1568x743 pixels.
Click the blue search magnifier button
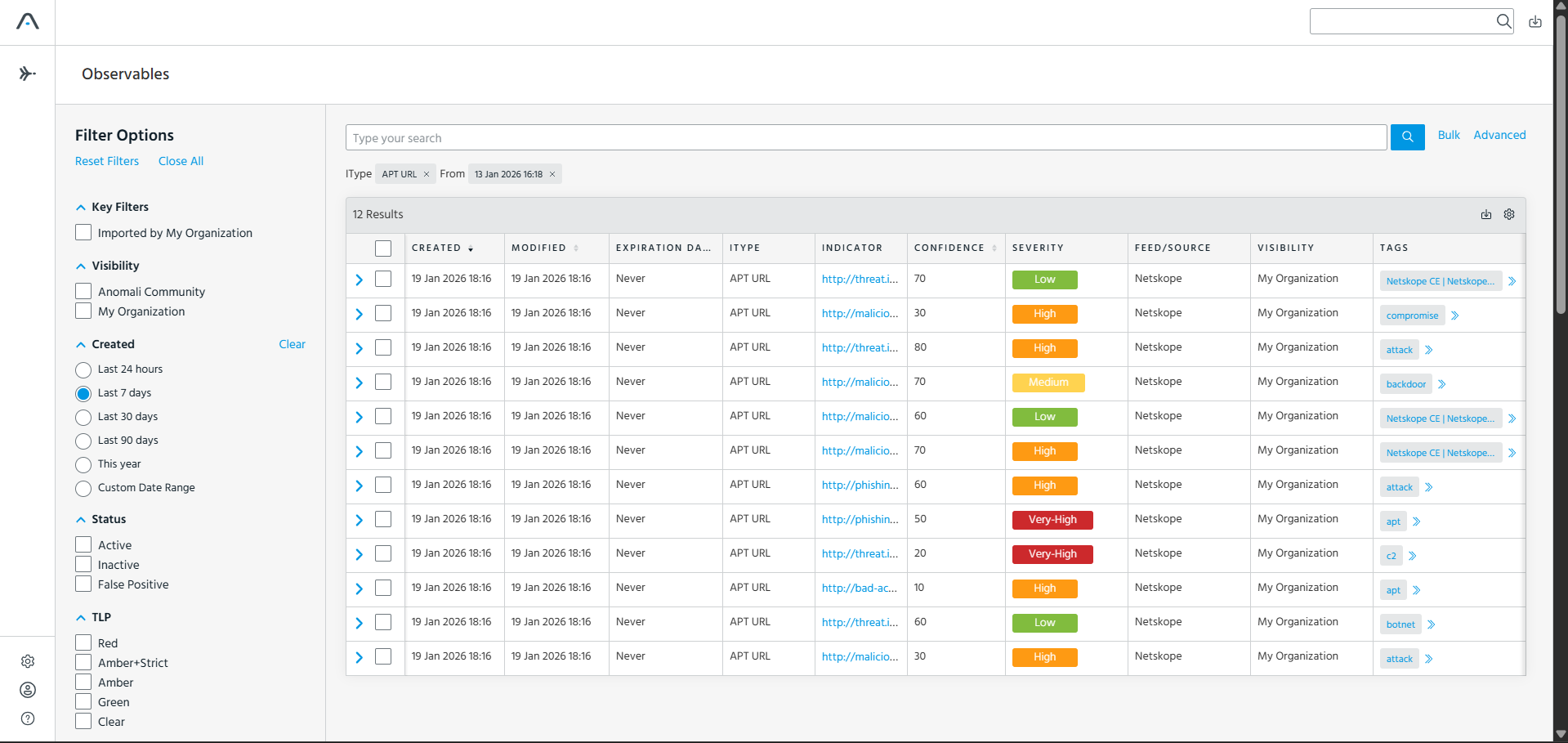pyautogui.click(x=1407, y=137)
